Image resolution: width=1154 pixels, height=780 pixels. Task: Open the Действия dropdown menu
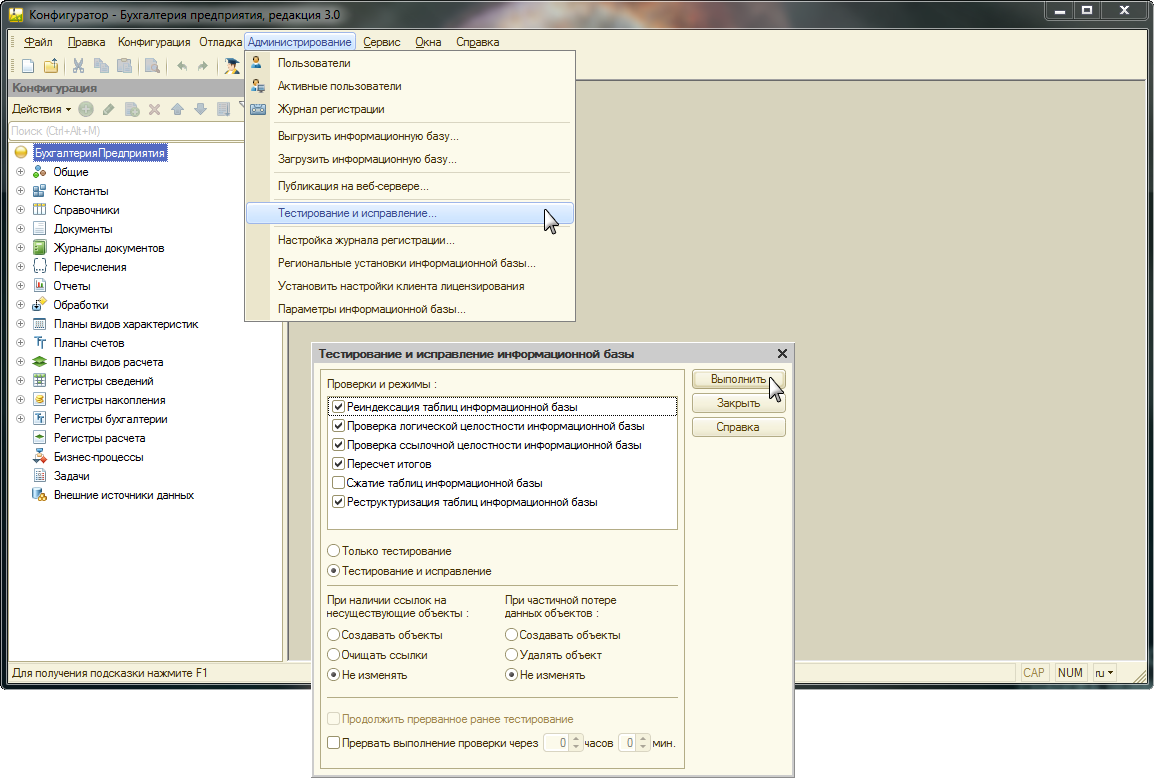click(41, 109)
